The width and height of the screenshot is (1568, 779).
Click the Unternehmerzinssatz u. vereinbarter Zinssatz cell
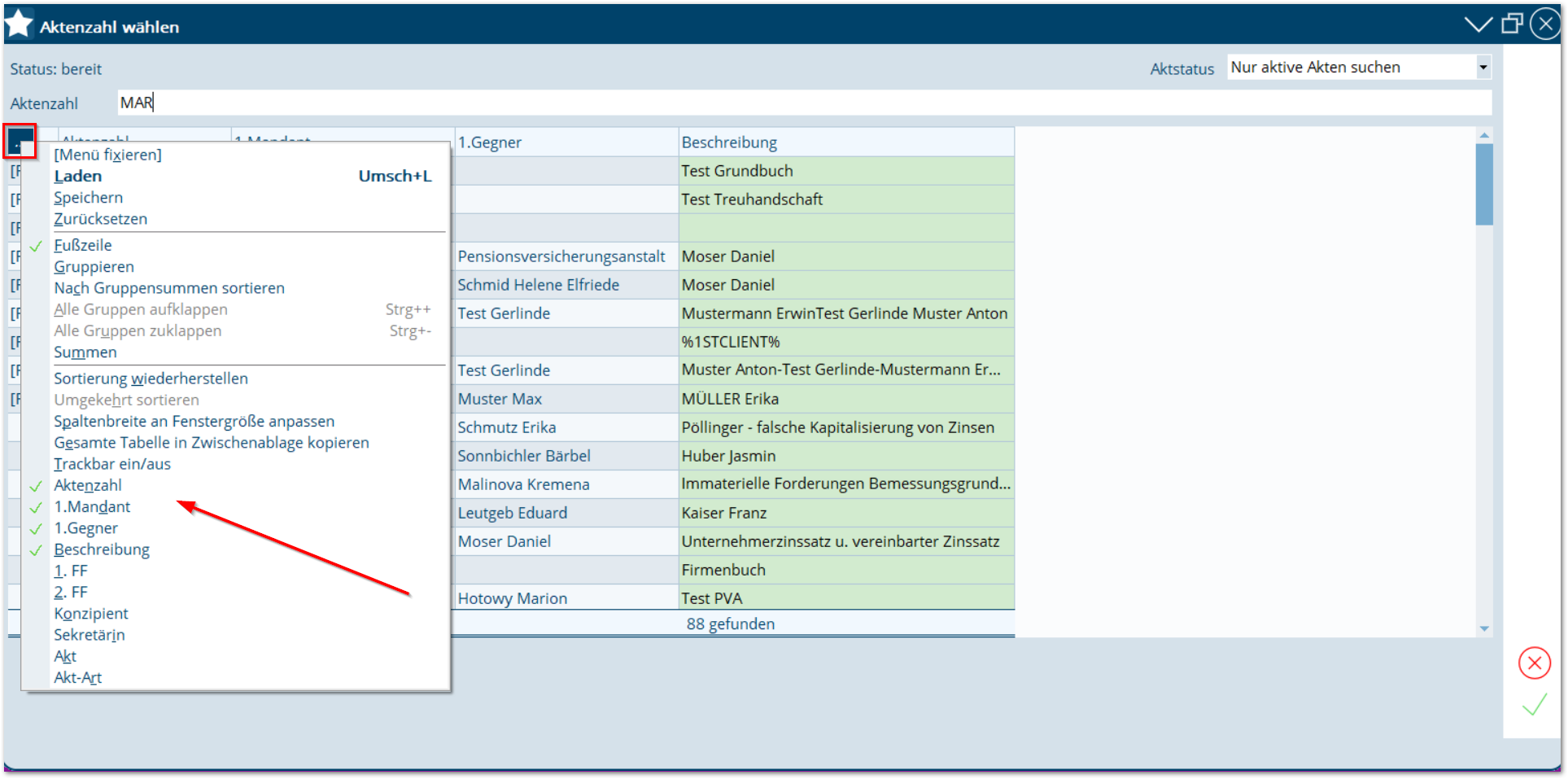pos(846,541)
